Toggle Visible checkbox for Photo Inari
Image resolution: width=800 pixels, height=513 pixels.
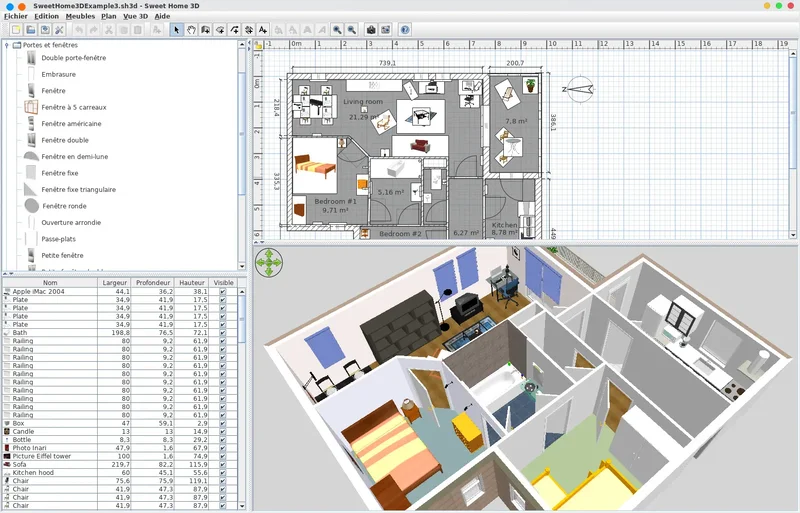pos(222,448)
